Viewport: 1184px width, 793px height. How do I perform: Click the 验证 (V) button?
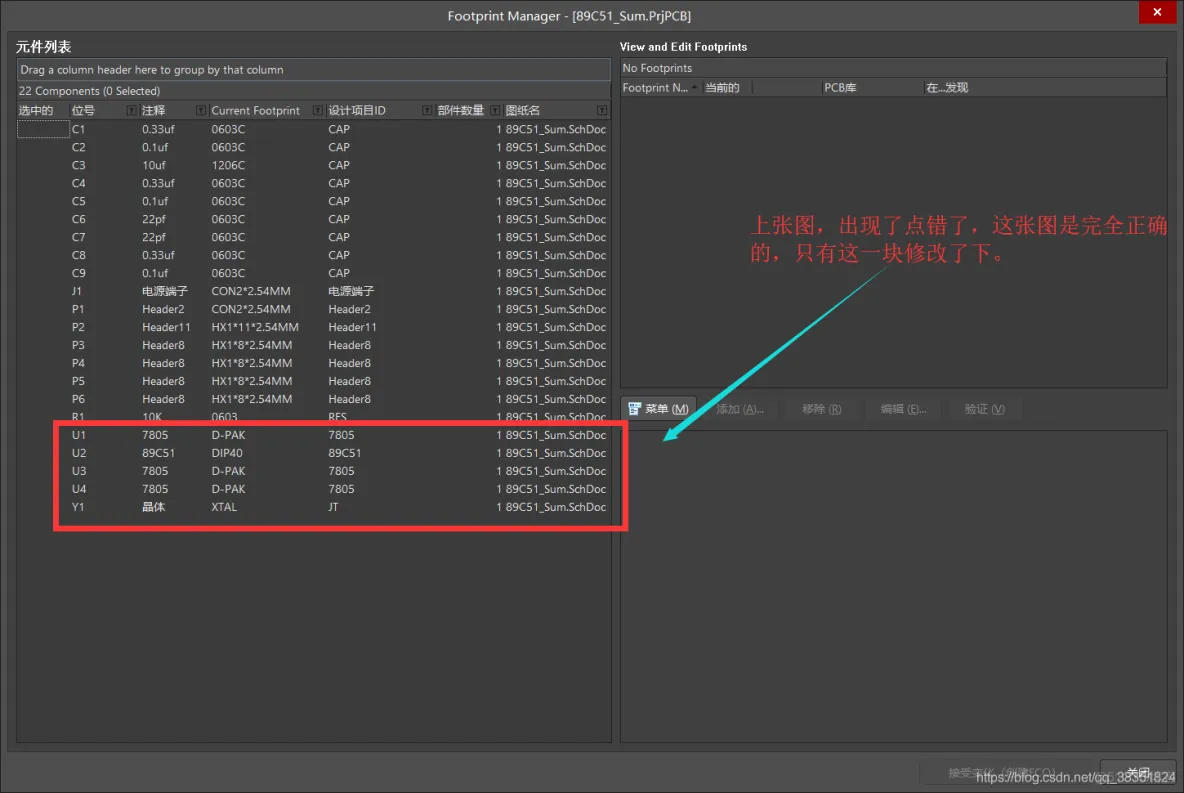pos(984,409)
